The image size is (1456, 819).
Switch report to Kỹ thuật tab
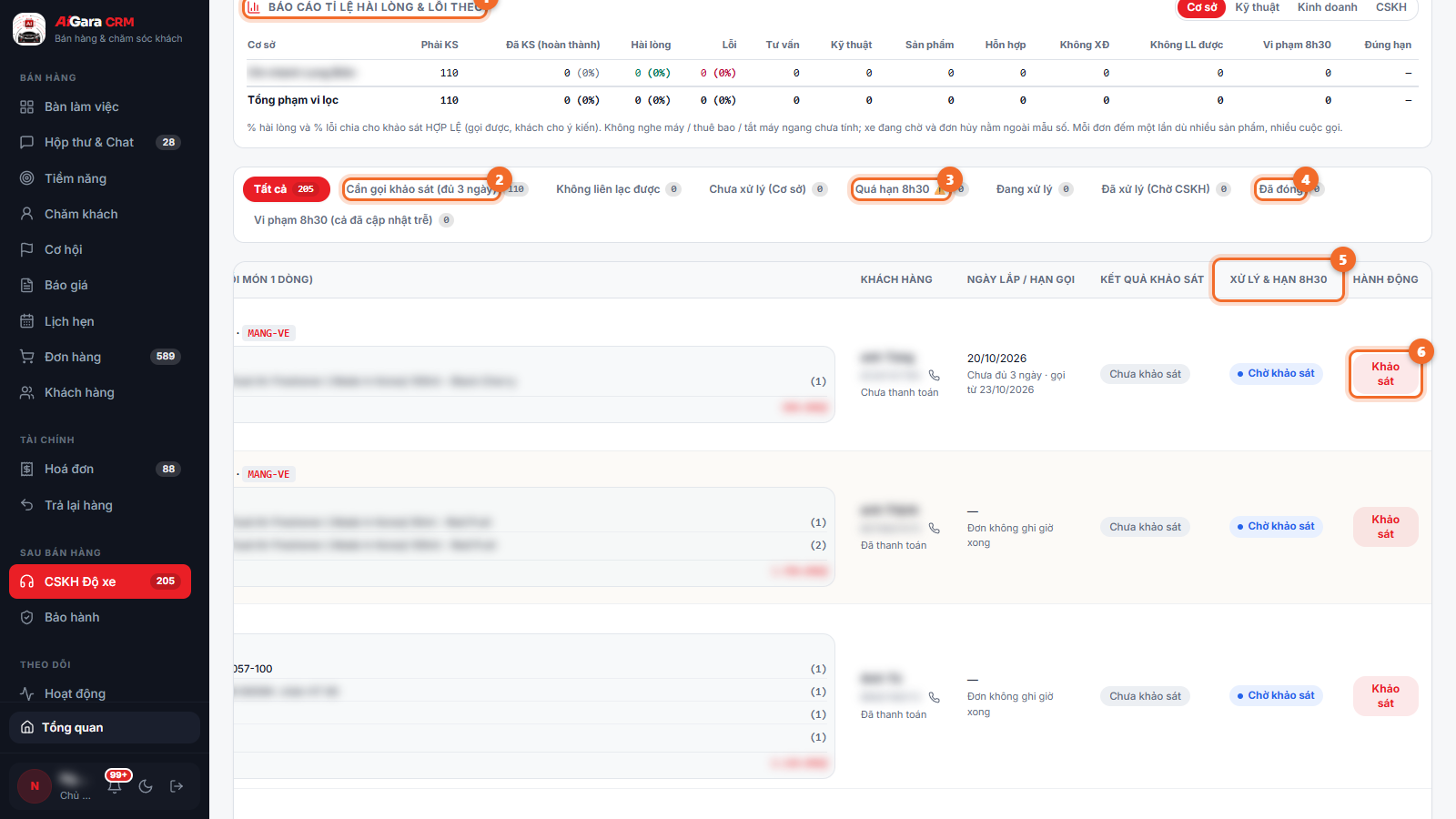pyautogui.click(x=1257, y=7)
